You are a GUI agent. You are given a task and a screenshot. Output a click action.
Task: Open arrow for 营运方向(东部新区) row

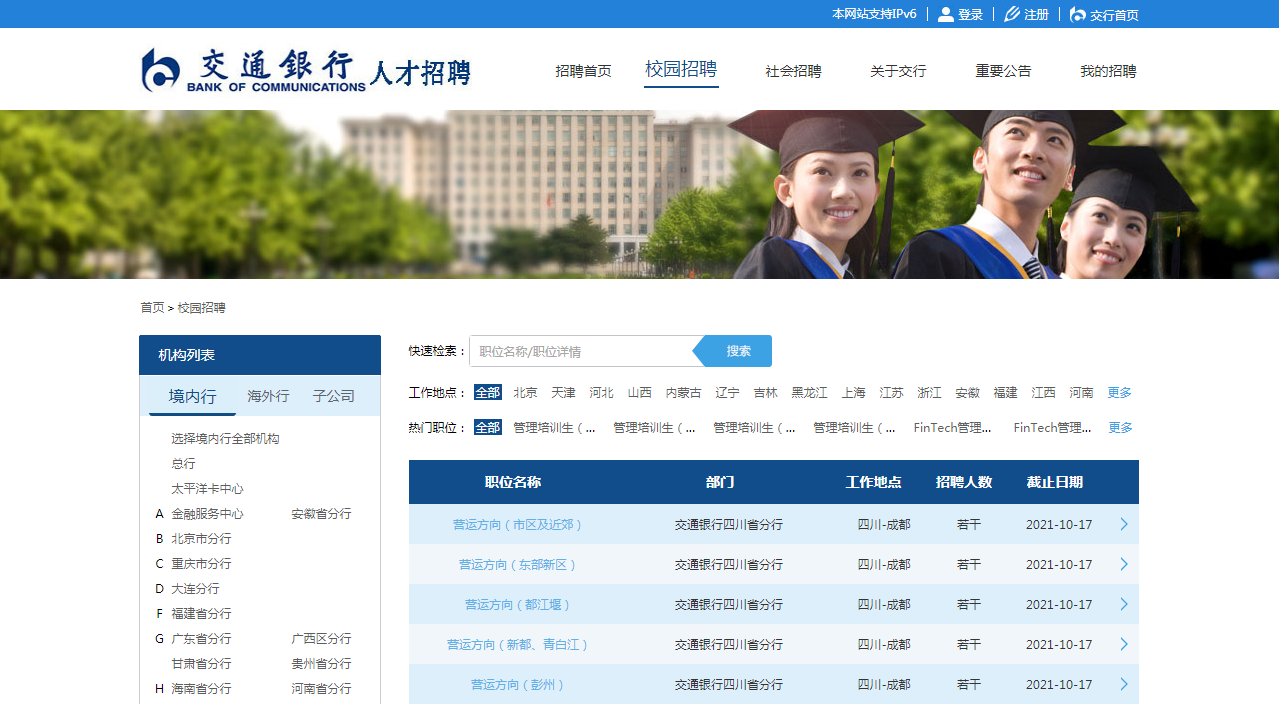pos(1124,564)
